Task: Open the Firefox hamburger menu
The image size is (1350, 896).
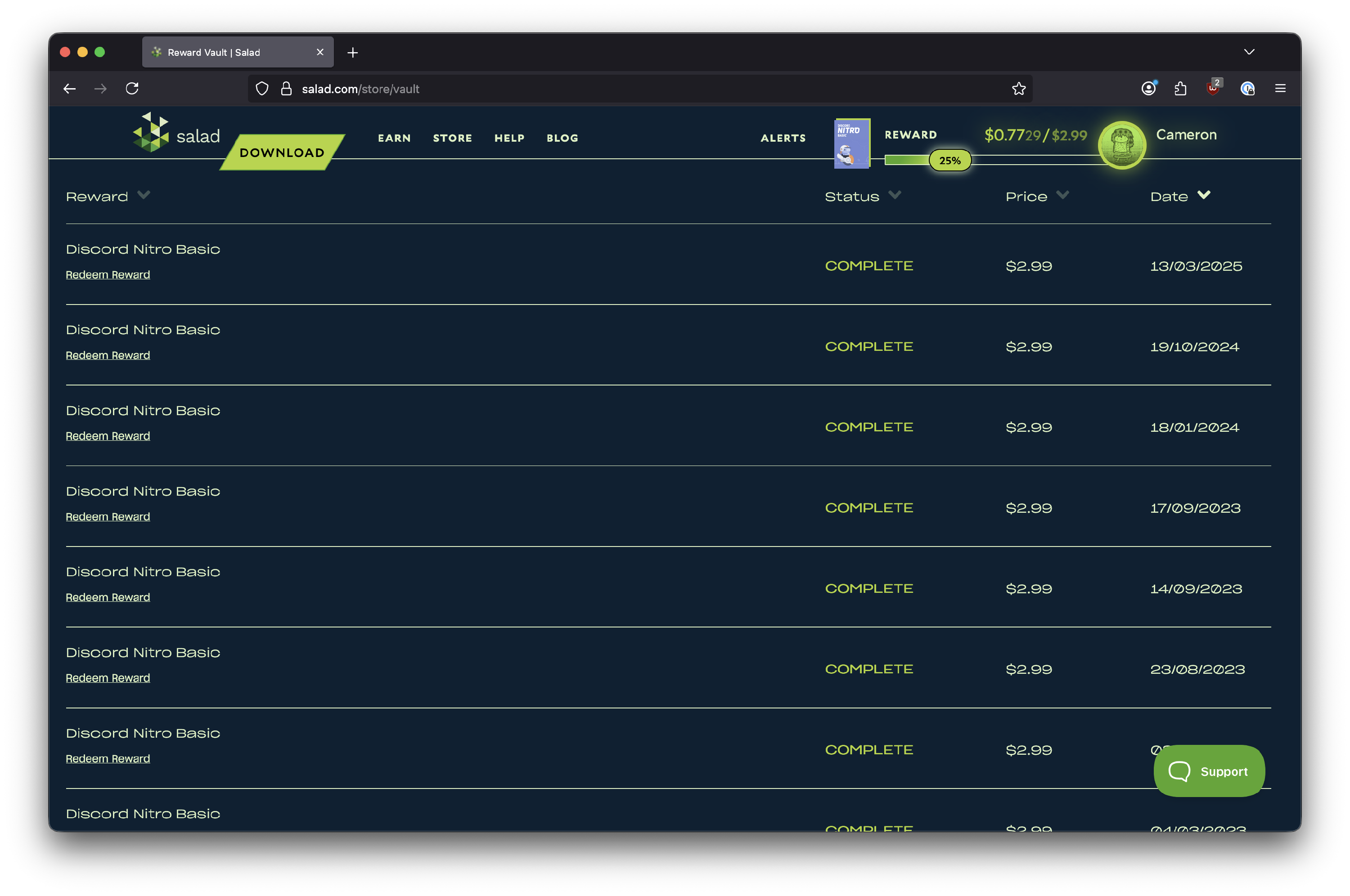Action: coord(1280,89)
